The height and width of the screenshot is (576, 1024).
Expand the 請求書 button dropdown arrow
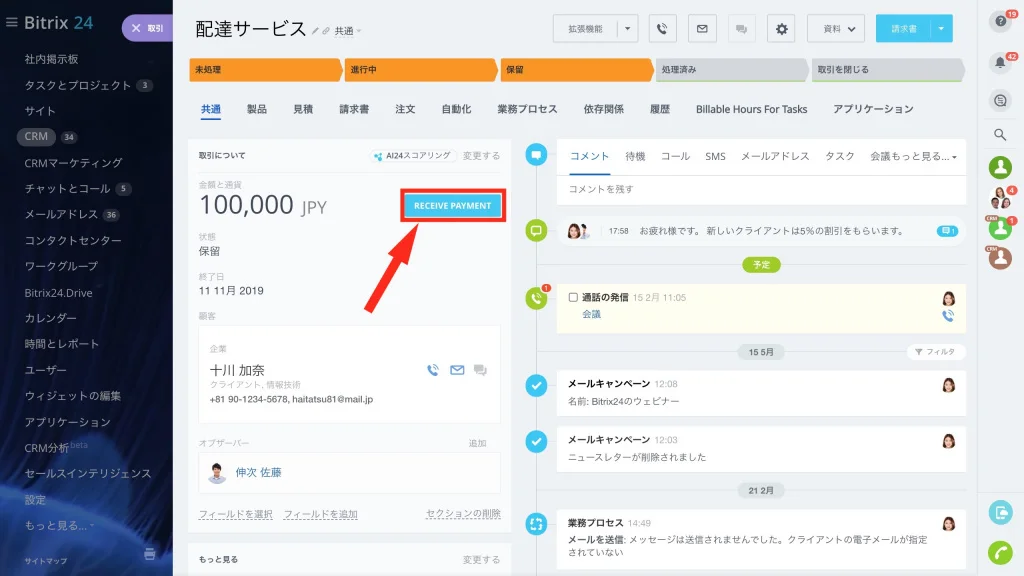pos(941,29)
